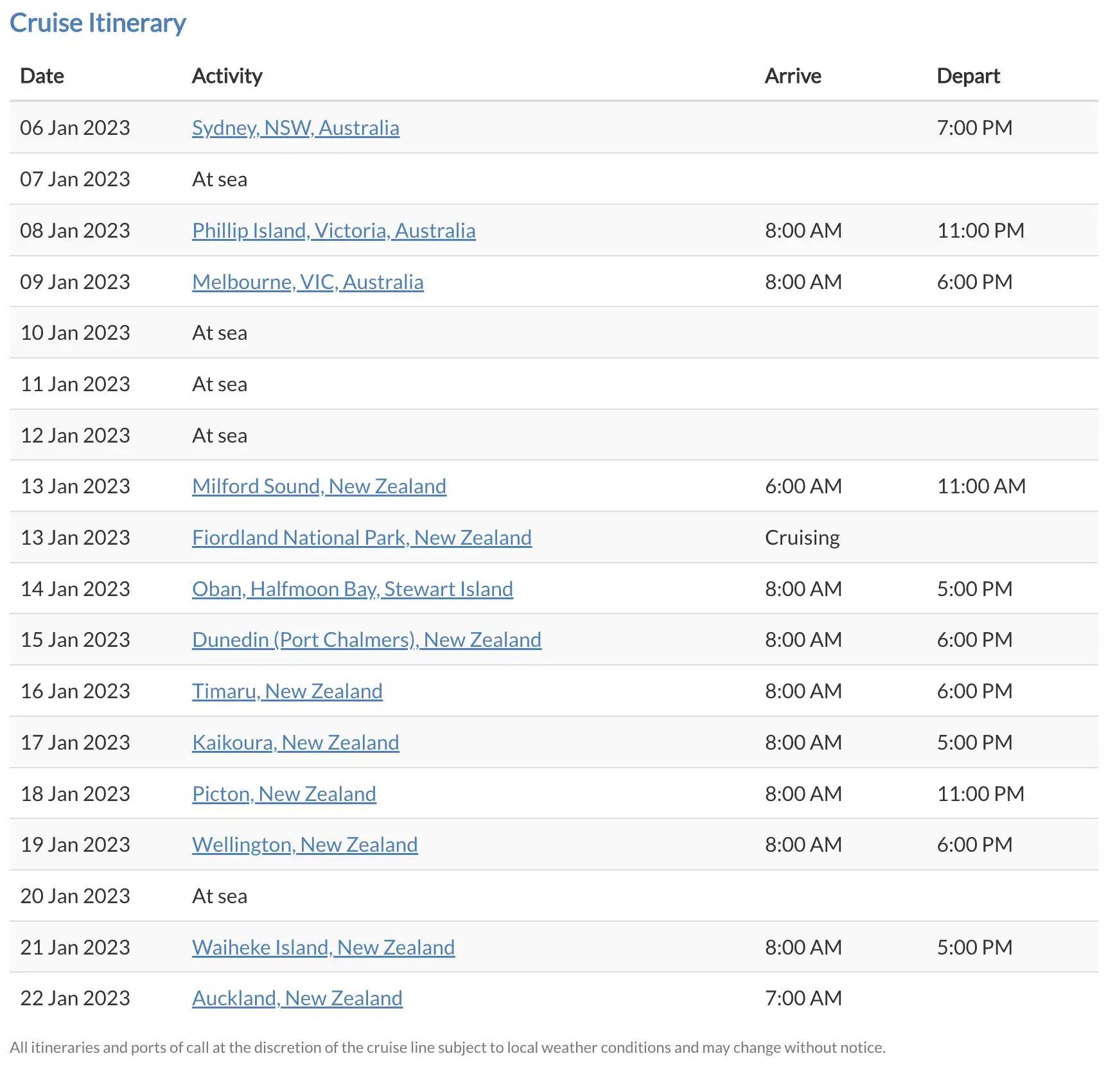Image resolution: width=1115 pixels, height=1092 pixels.
Task: Click the Phillip Island, Victoria, Australia link
Action: click(333, 231)
